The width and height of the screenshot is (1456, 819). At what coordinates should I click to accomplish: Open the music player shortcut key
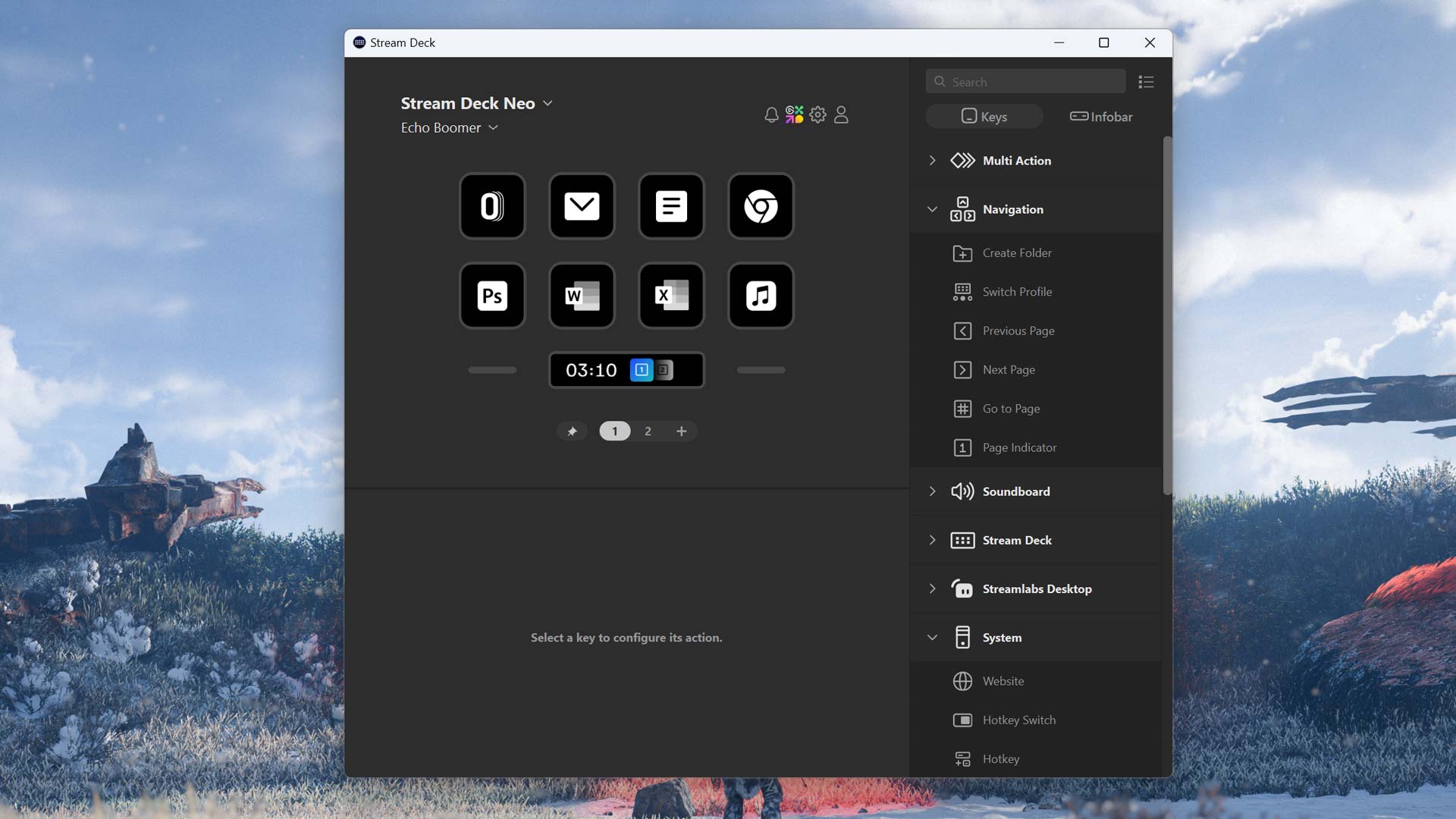761,295
